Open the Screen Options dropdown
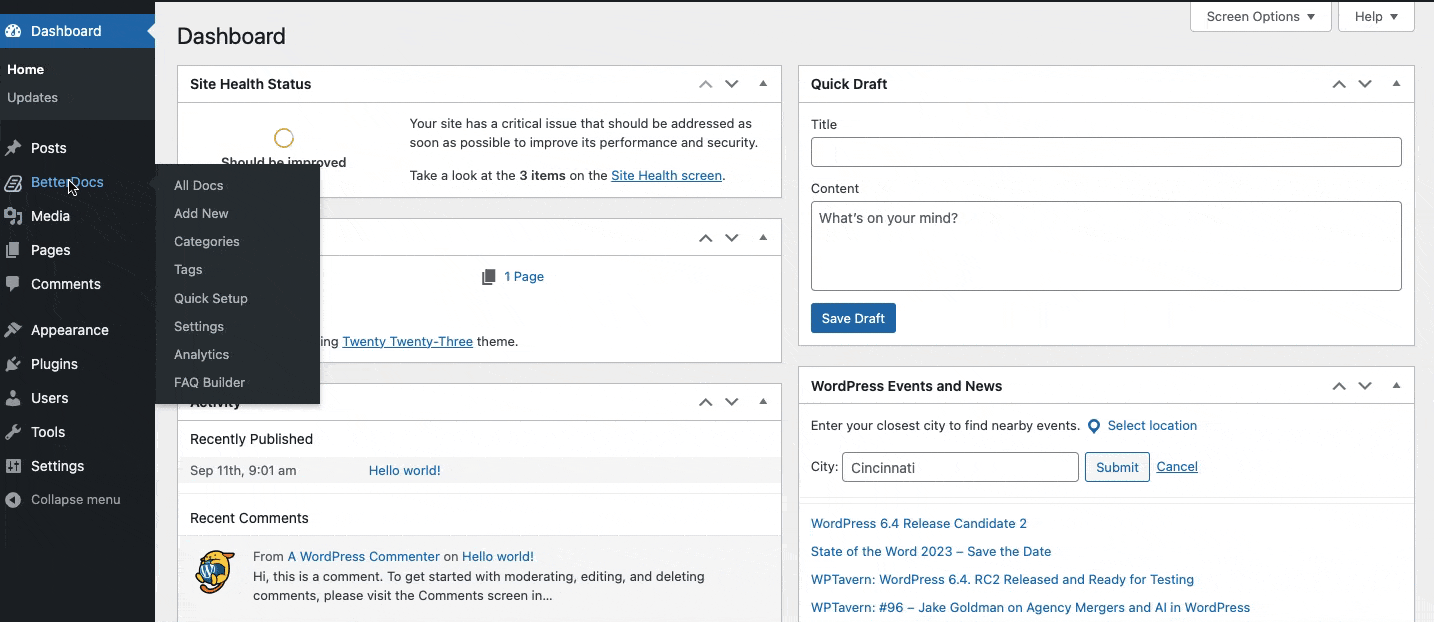This screenshot has width=1434, height=622. coord(1259,16)
